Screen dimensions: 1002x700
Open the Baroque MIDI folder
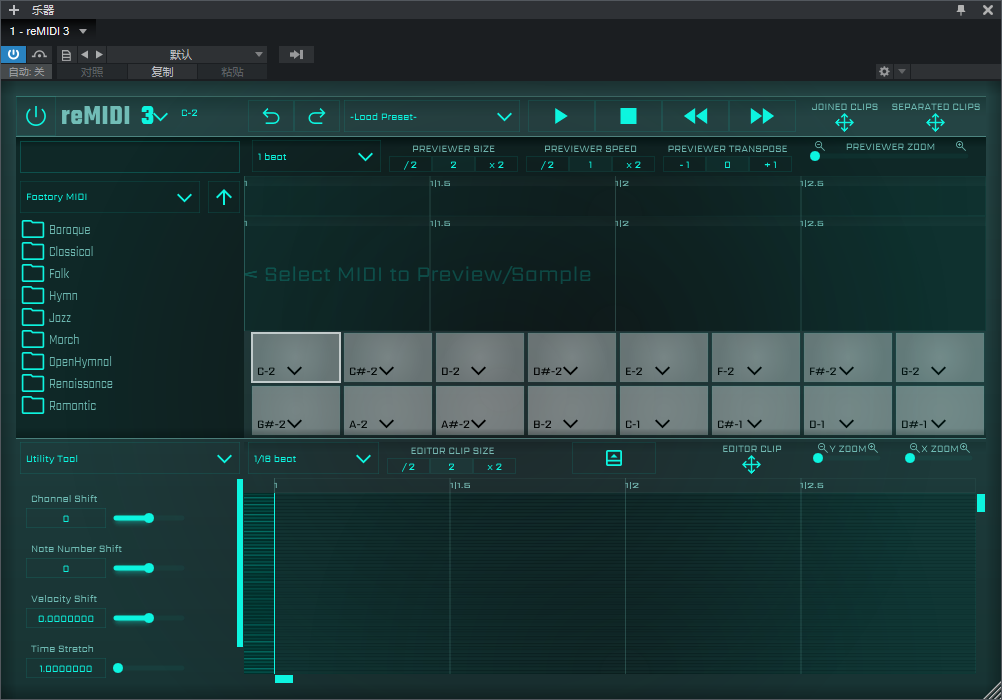pyautogui.click(x=56, y=229)
